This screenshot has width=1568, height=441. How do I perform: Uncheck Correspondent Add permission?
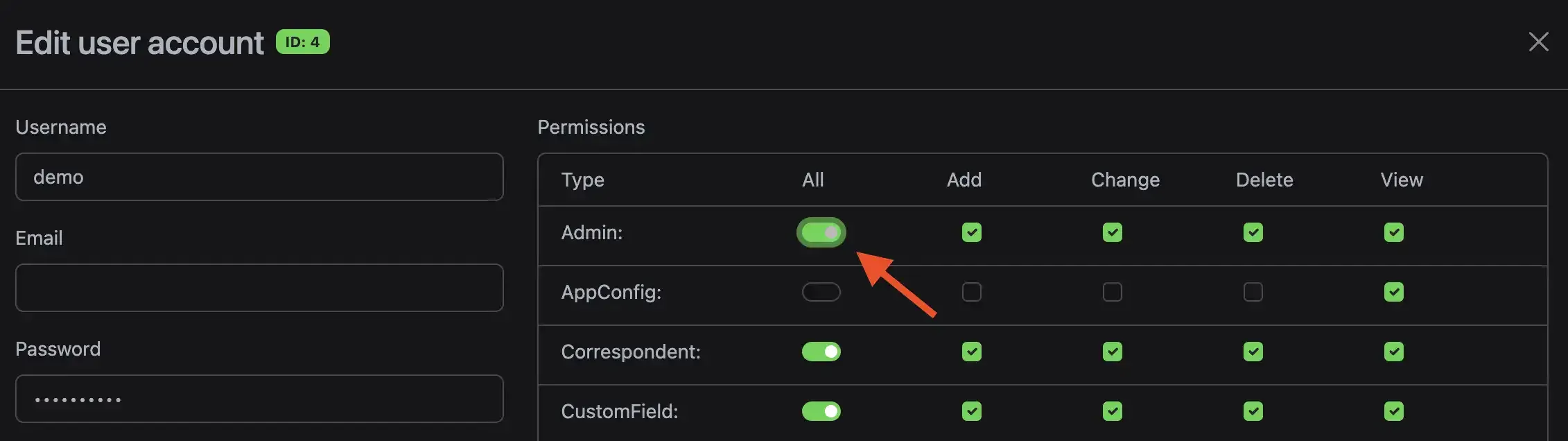(972, 352)
